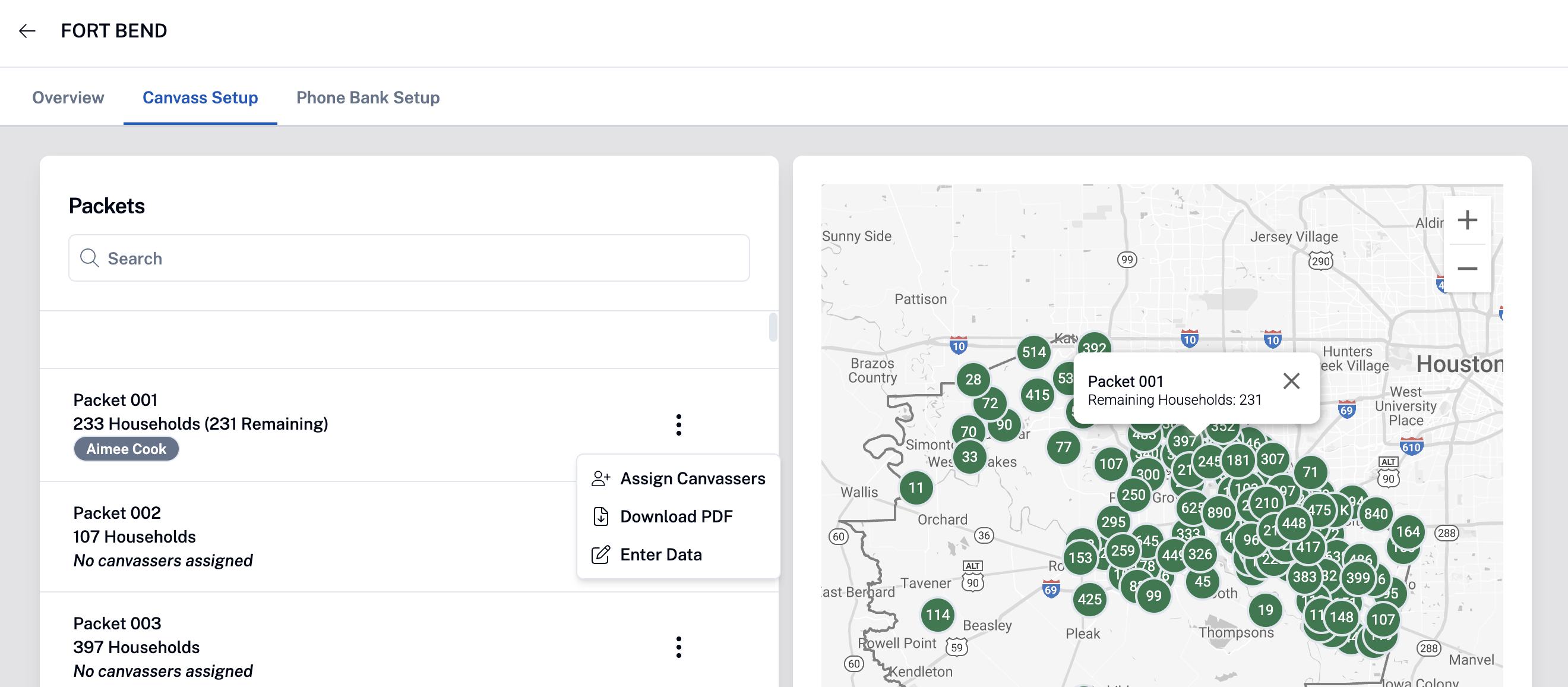
Task: Close the Packet 001 map popup
Action: tap(1291, 382)
